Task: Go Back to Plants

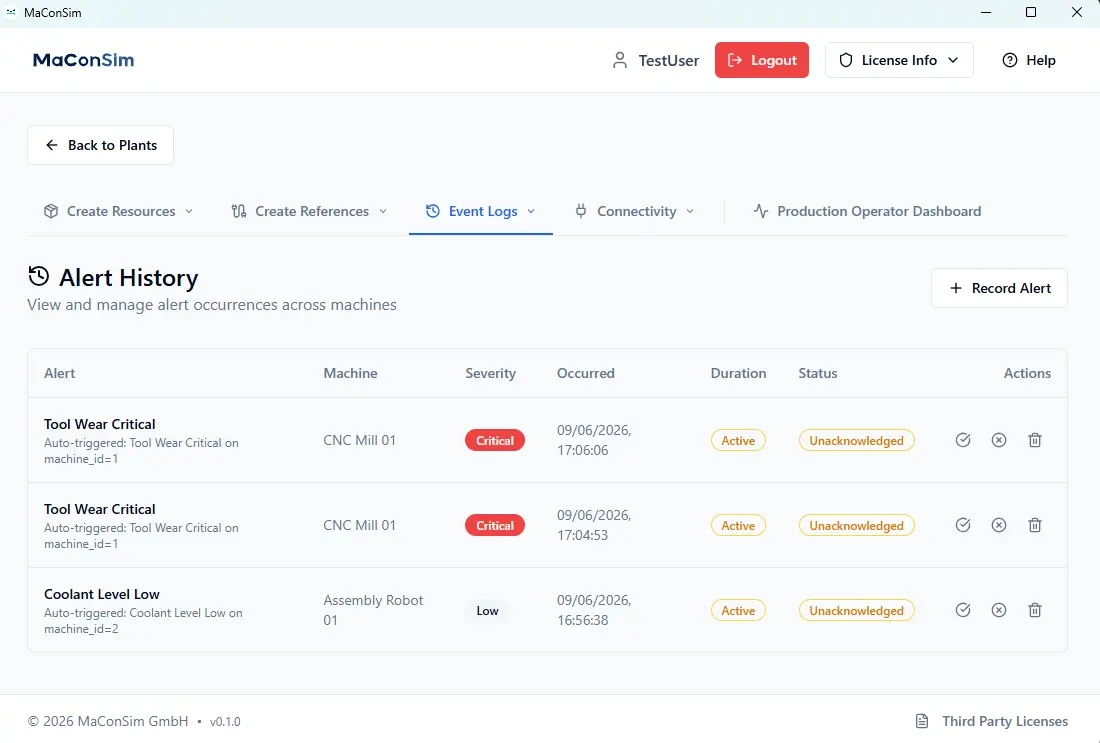Action: (x=100, y=145)
